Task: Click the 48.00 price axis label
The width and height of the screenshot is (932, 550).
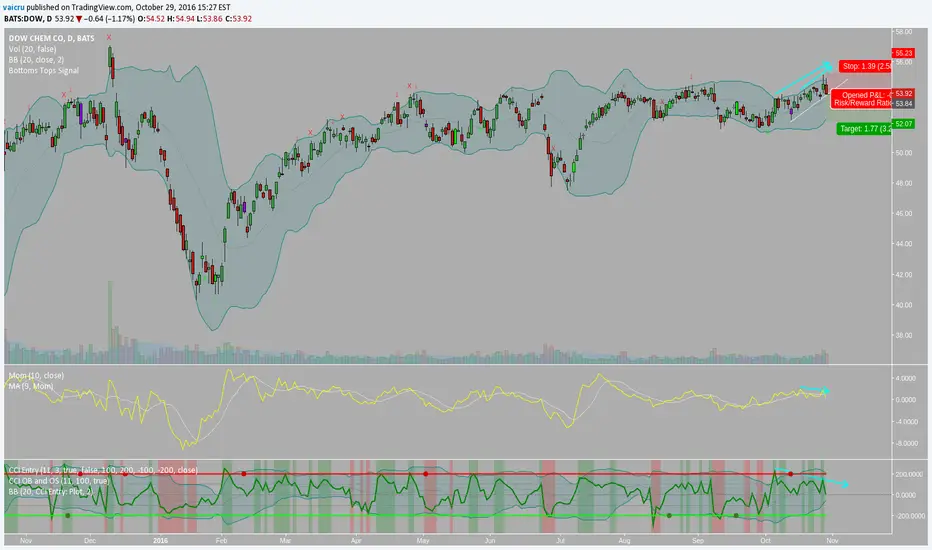Action: 903,183
